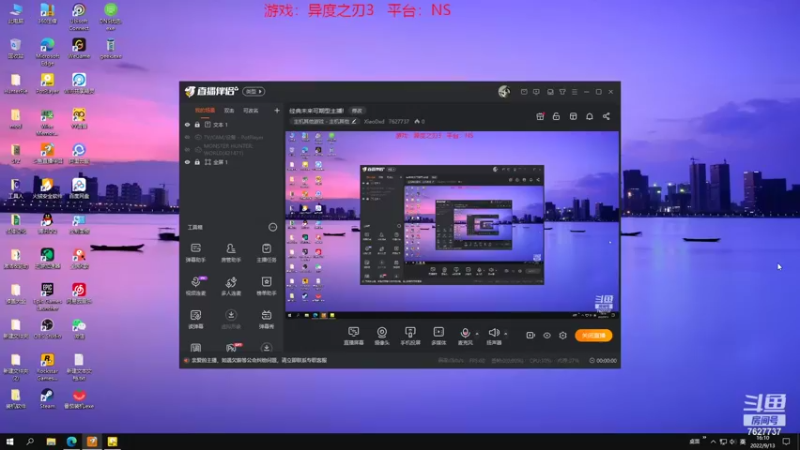Add a 摄像头 camera source
Image resolution: width=800 pixels, height=450 pixels.
[382, 336]
